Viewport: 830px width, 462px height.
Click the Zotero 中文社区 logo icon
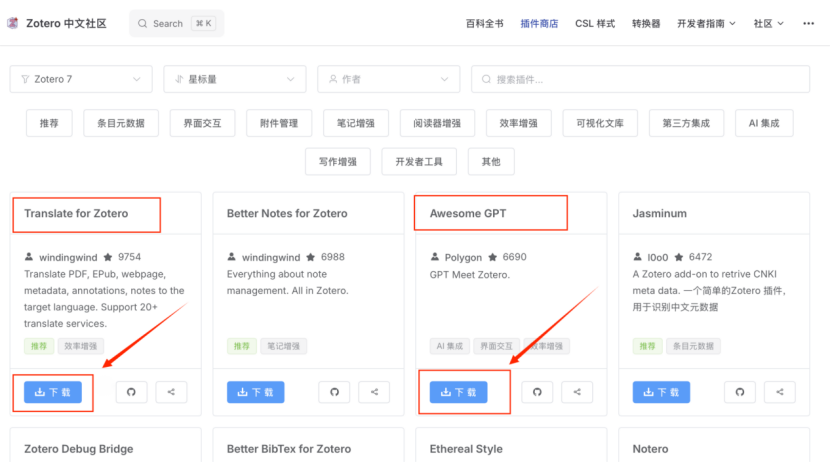click(x=13, y=23)
